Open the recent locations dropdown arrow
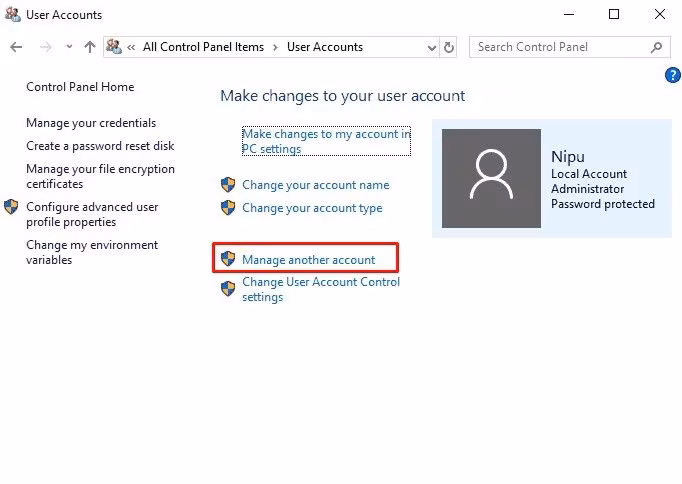This screenshot has width=682, height=484. point(69,47)
